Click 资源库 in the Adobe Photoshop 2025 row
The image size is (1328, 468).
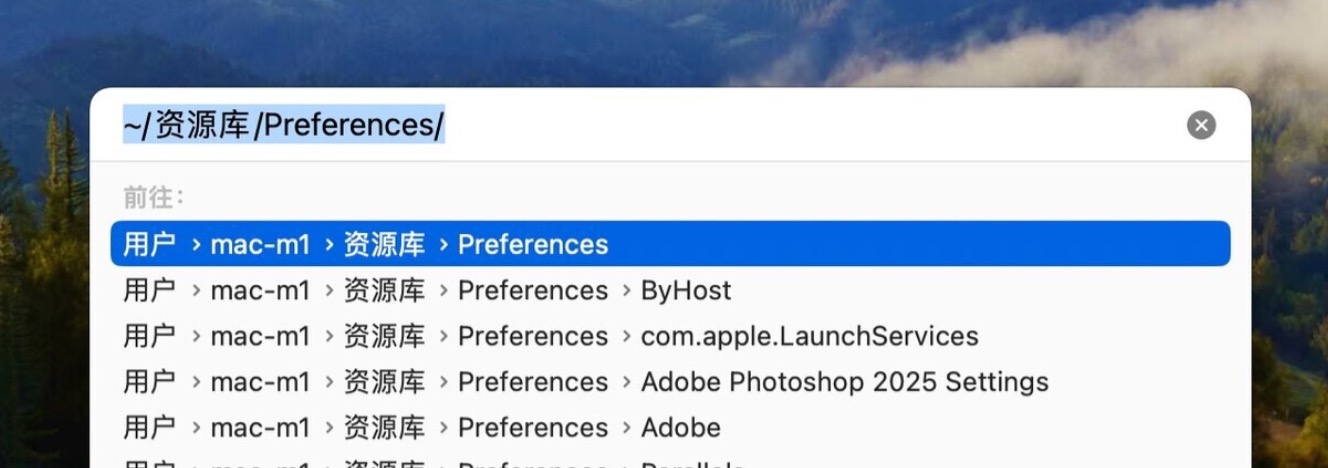pyautogui.click(x=384, y=382)
